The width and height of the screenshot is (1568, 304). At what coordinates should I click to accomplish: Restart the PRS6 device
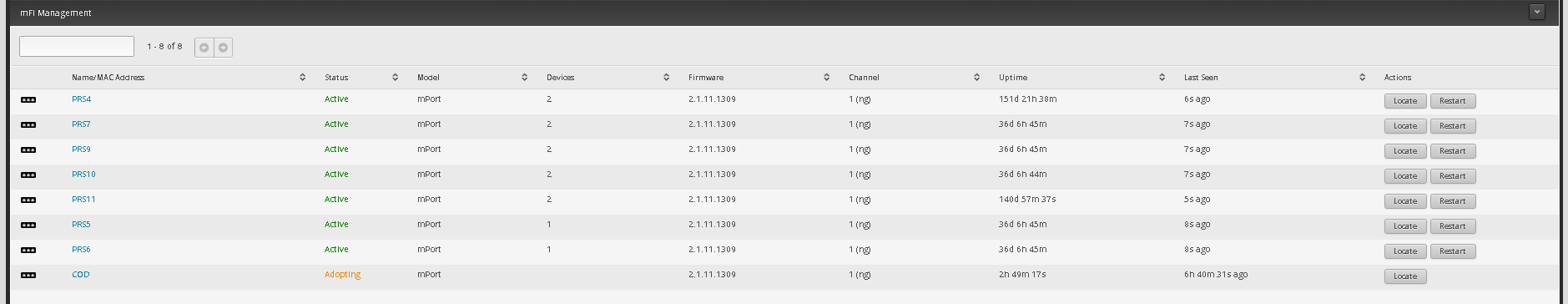[1452, 251]
